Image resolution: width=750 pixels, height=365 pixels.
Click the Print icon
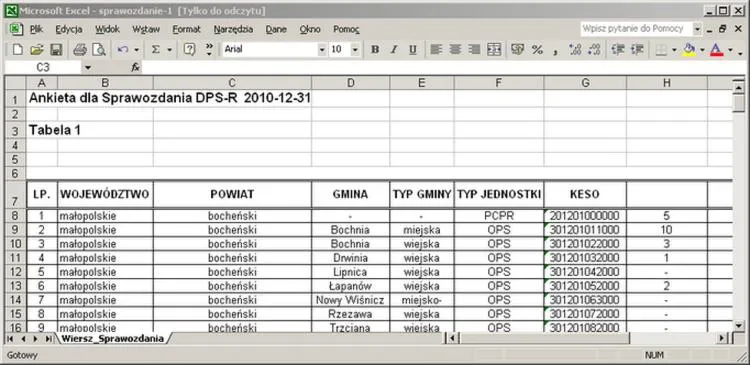(x=79, y=49)
